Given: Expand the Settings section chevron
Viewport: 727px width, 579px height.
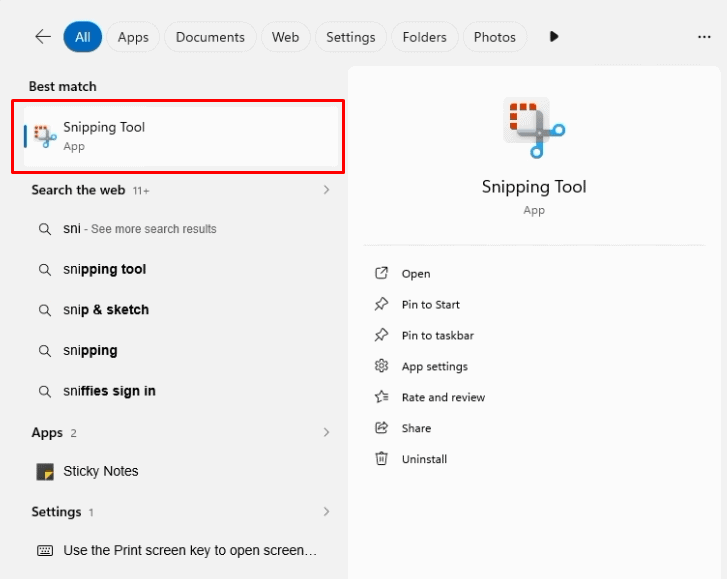Looking at the screenshot, I should 326,512.
